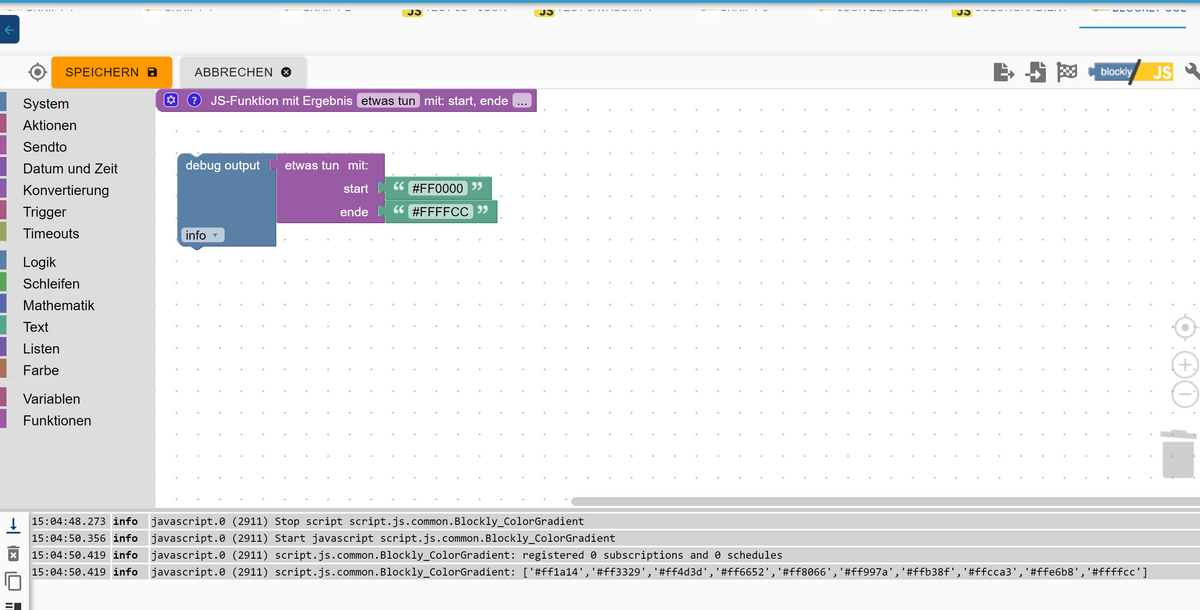Viewport: 1200px width, 610px height.
Task: Click the workspace trash can
Action: point(1179,453)
